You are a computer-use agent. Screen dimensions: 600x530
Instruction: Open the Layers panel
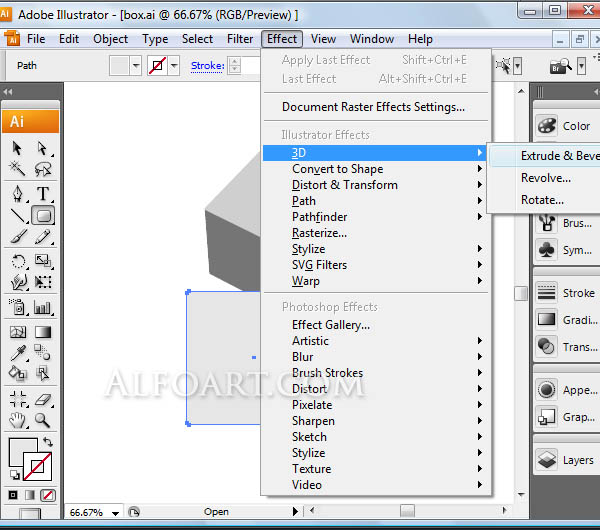click(x=567, y=460)
